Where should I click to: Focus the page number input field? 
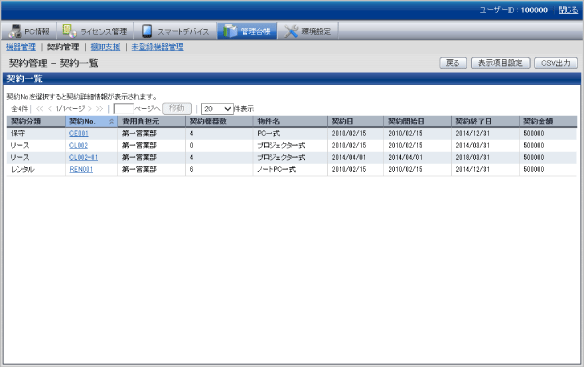pos(123,109)
